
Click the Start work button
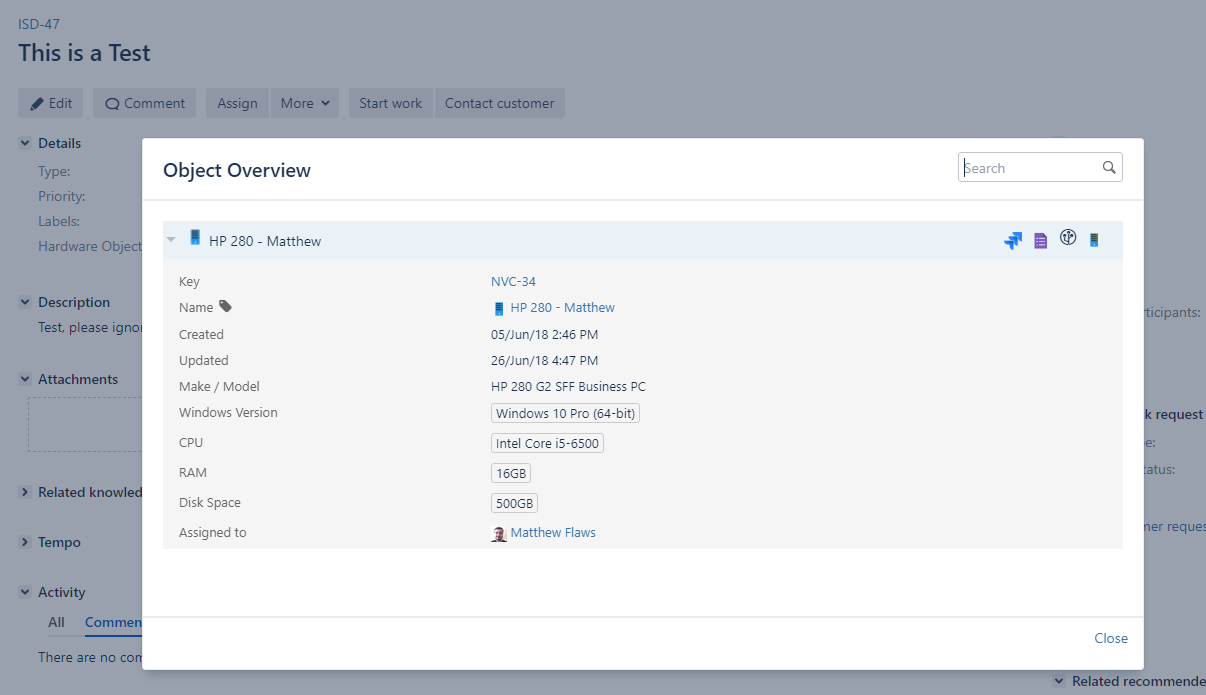point(390,103)
